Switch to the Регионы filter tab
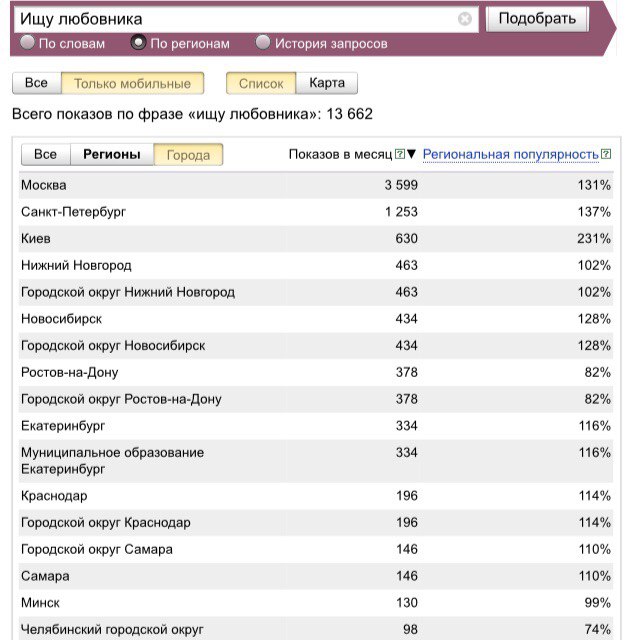 [x=112, y=155]
